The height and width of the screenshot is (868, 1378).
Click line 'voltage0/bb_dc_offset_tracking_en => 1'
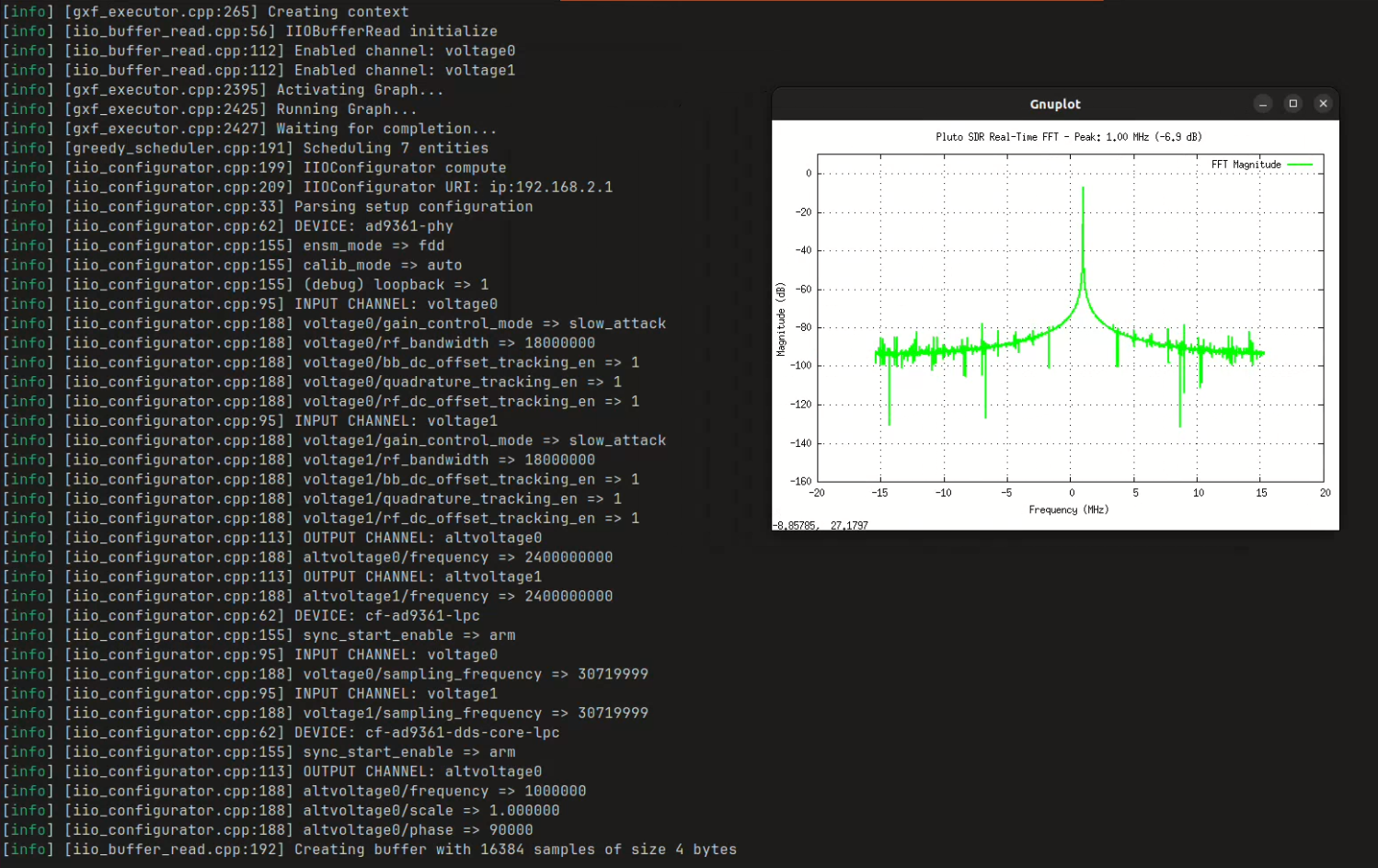(321, 362)
